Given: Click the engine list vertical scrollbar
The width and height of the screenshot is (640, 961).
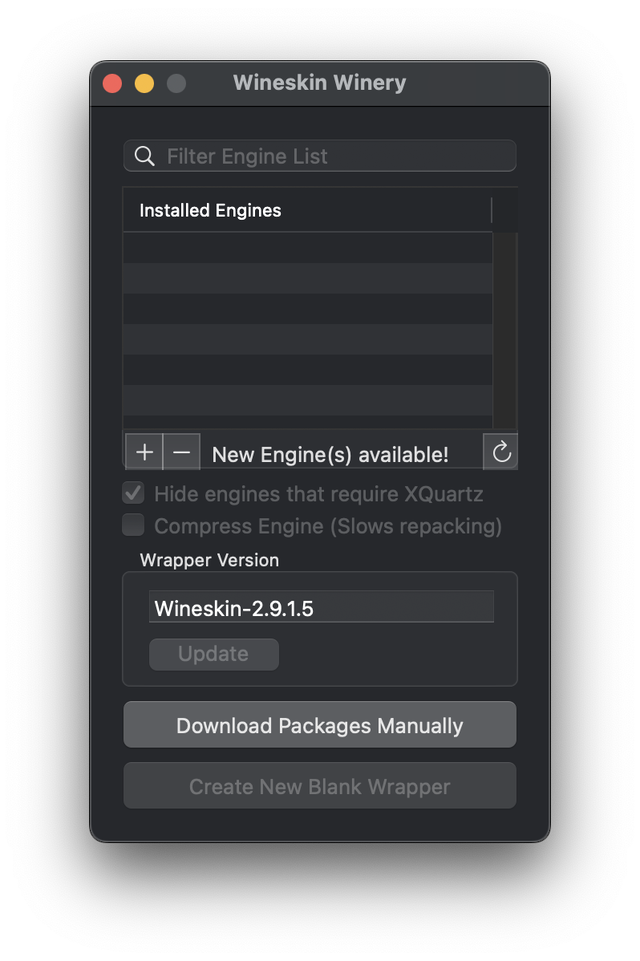Looking at the screenshot, I should [x=505, y=330].
